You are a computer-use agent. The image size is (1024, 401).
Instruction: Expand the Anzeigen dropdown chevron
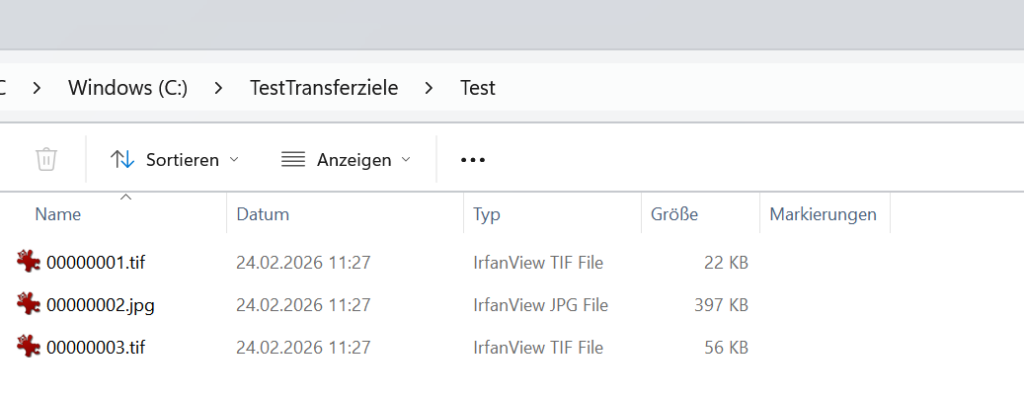pos(406,159)
